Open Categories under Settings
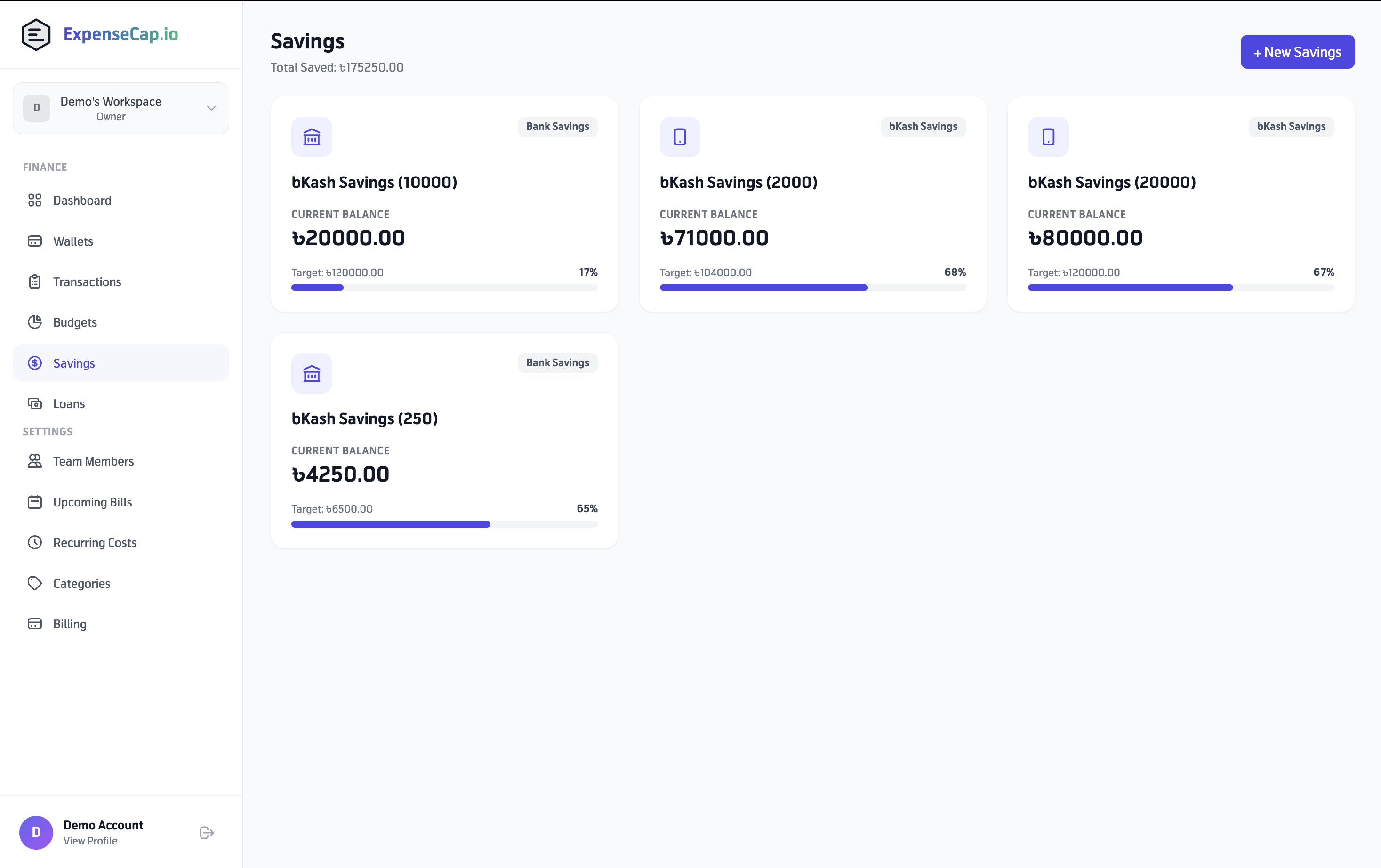This screenshot has width=1381, height=868. pos(35,583)
